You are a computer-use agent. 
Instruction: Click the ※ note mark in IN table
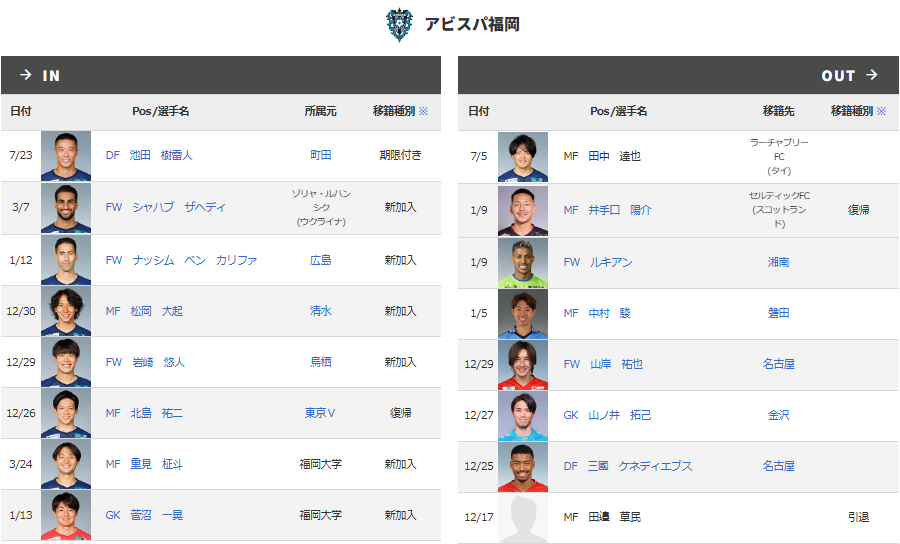(x=423, y=111)
